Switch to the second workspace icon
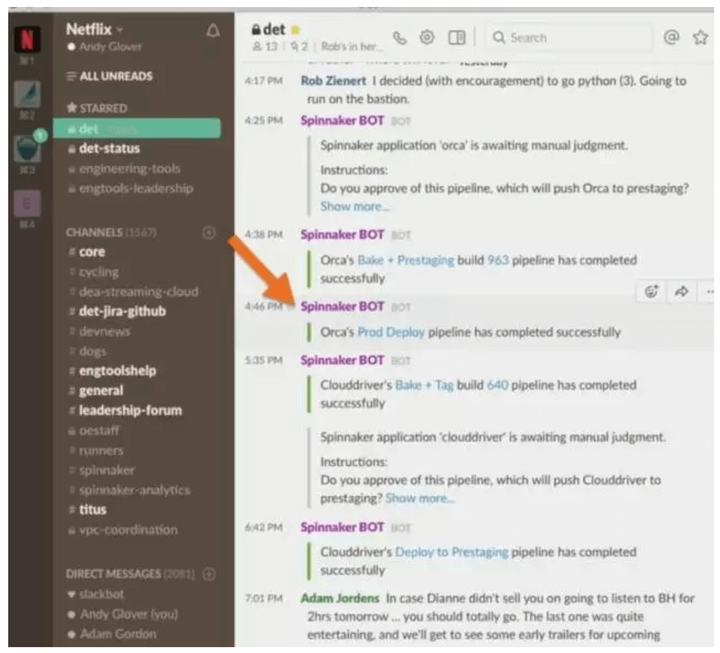Image resolution: width=720 pixels, height=653 pixels. (27, 95)
